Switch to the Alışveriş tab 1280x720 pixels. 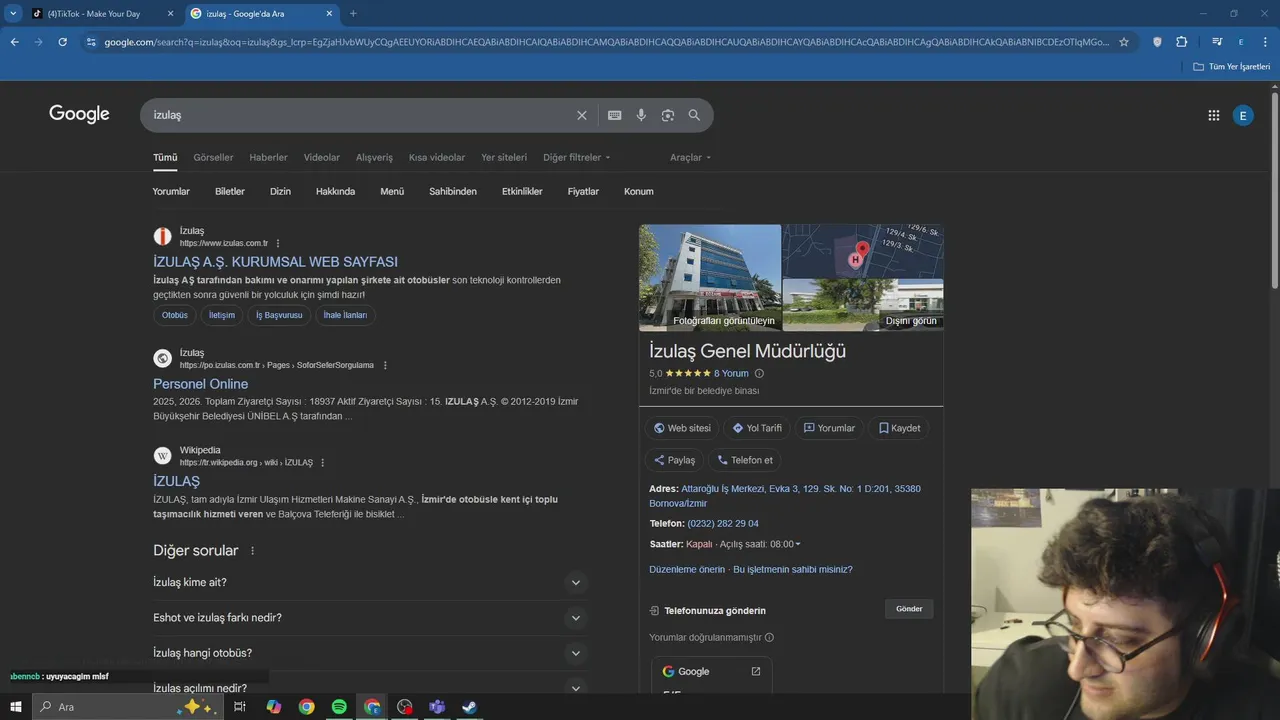pyautogui.click(x=374, y=157)
